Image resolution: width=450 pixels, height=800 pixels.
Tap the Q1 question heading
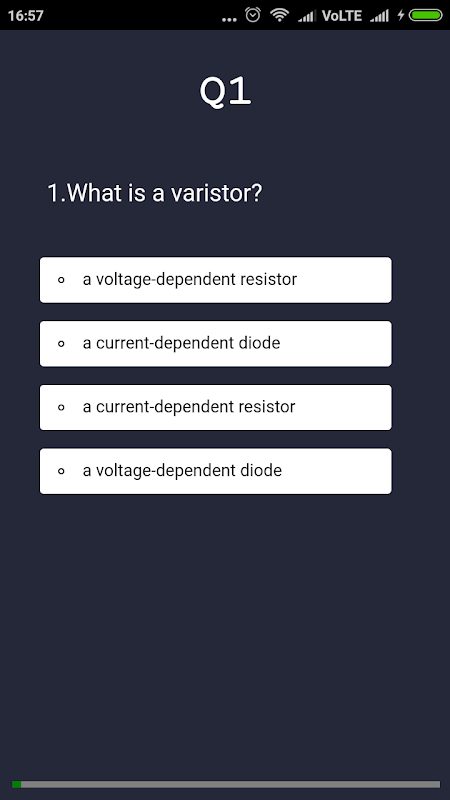pos(225,92)
